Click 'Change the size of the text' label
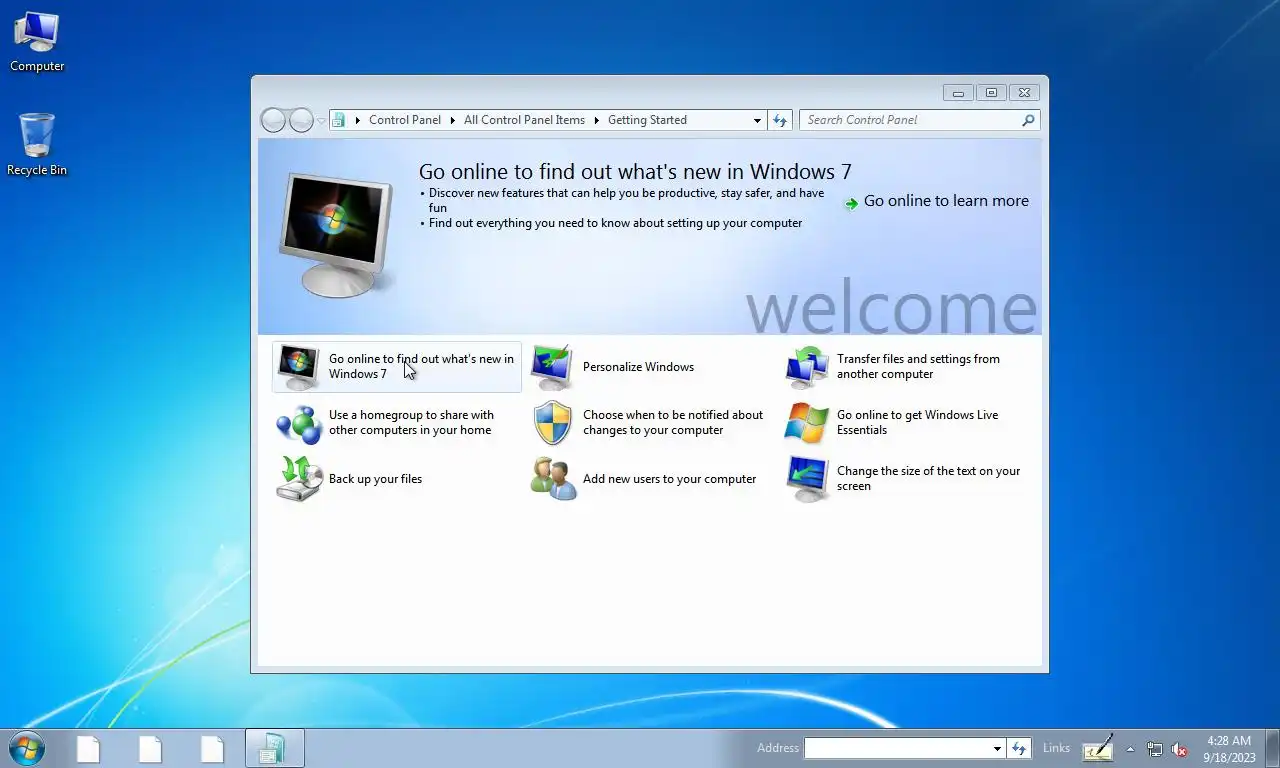Image resolution: width=1280 pixels, height=768 pixels. click(928, 478)
